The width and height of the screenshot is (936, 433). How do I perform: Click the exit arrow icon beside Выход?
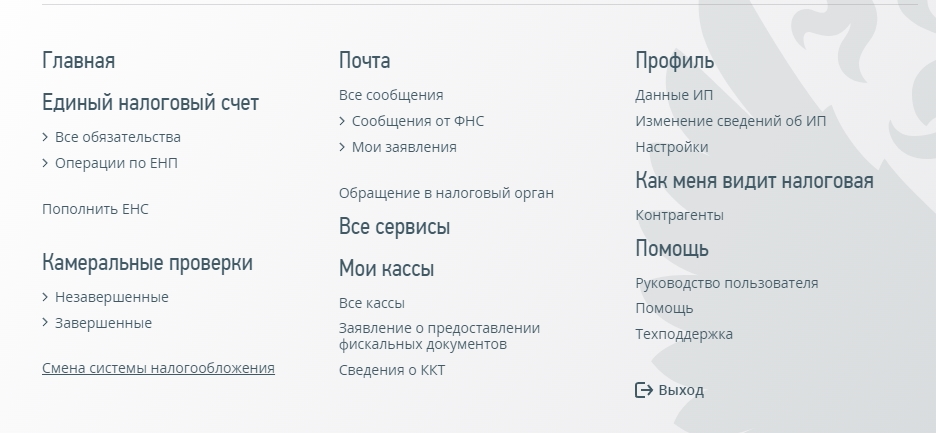pyautogui.click(x=644, y=391)
